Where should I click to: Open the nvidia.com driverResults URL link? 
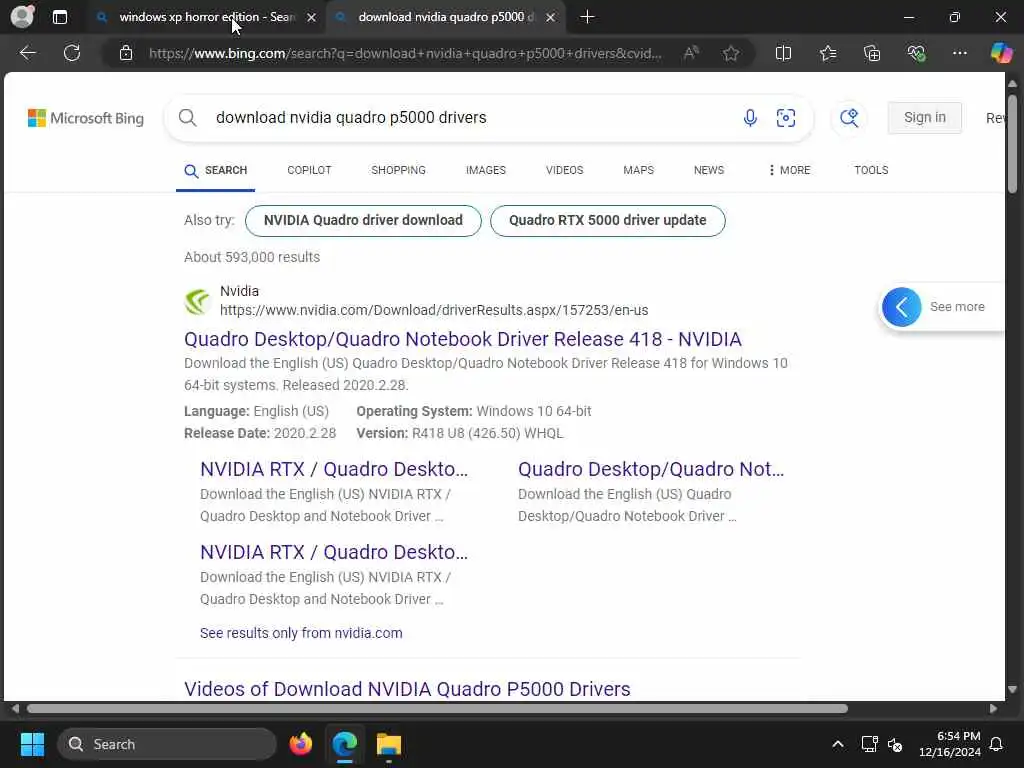click(434, 310)
